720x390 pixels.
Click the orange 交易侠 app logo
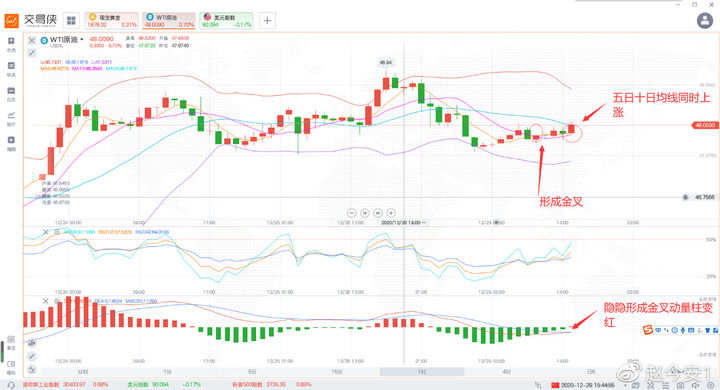tap(11, 21)
